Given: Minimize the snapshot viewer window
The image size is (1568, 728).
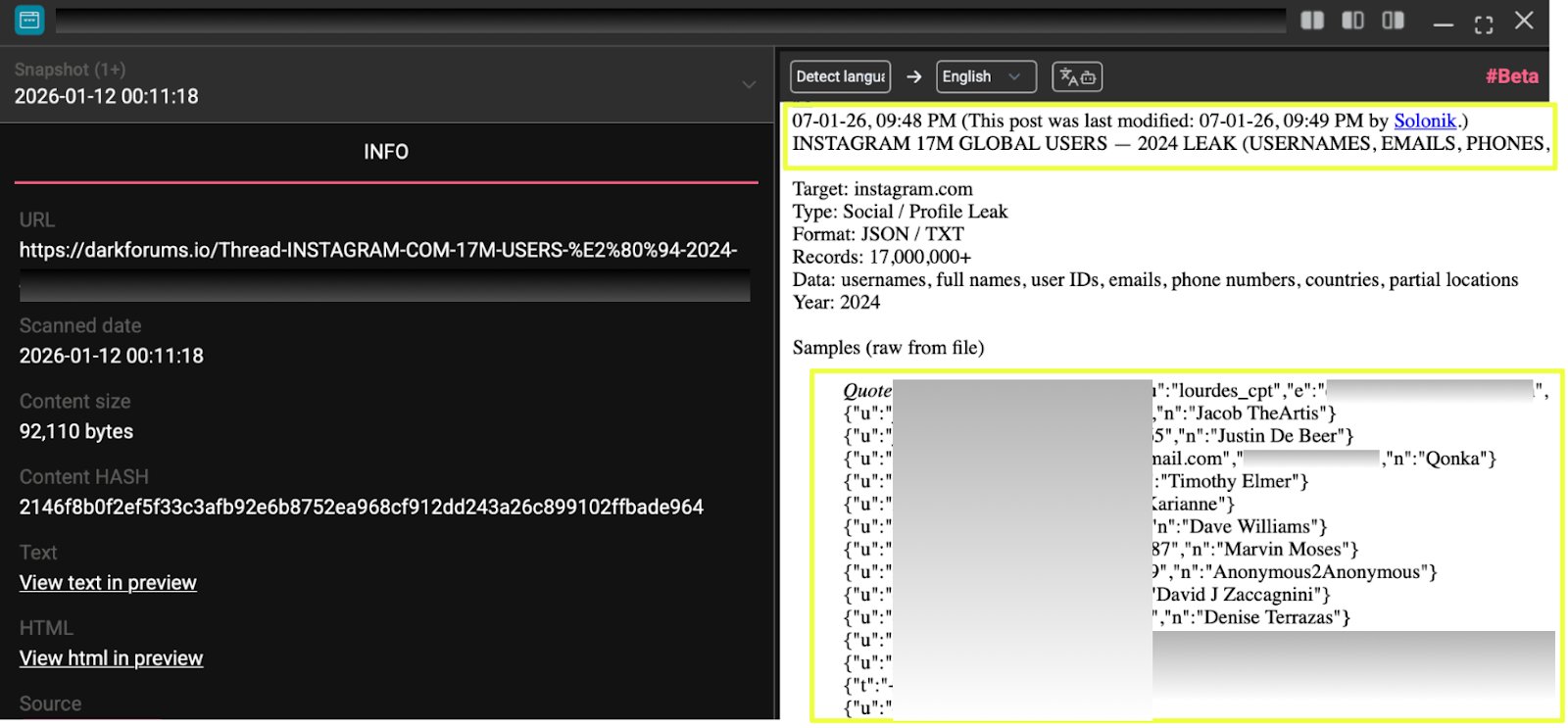Looking at the screenshot, I should tap(1443, 23).
